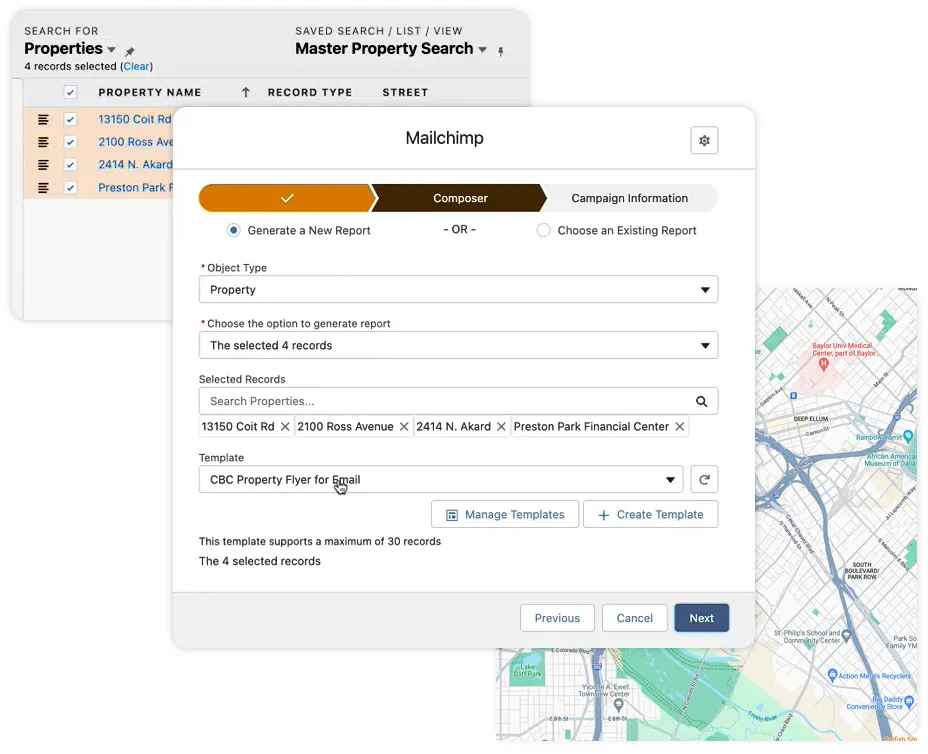This screenshot has height=754, width=928.
Task: Pin the Properties search object
Action: (x=130, y=51)
